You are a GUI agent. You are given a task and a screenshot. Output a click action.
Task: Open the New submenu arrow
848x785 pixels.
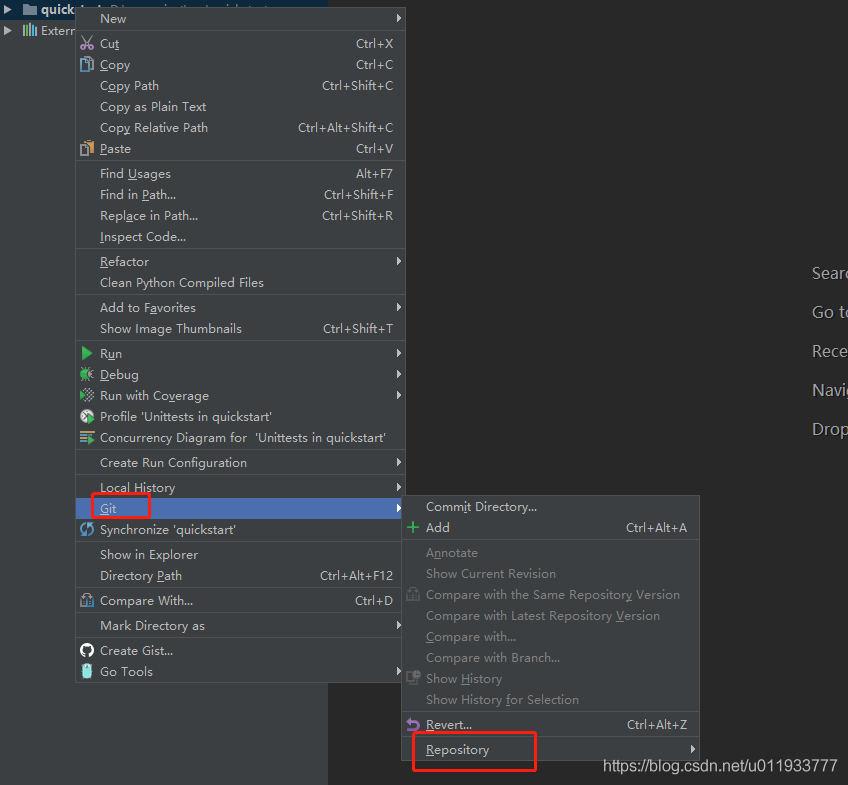coord(399,18)
